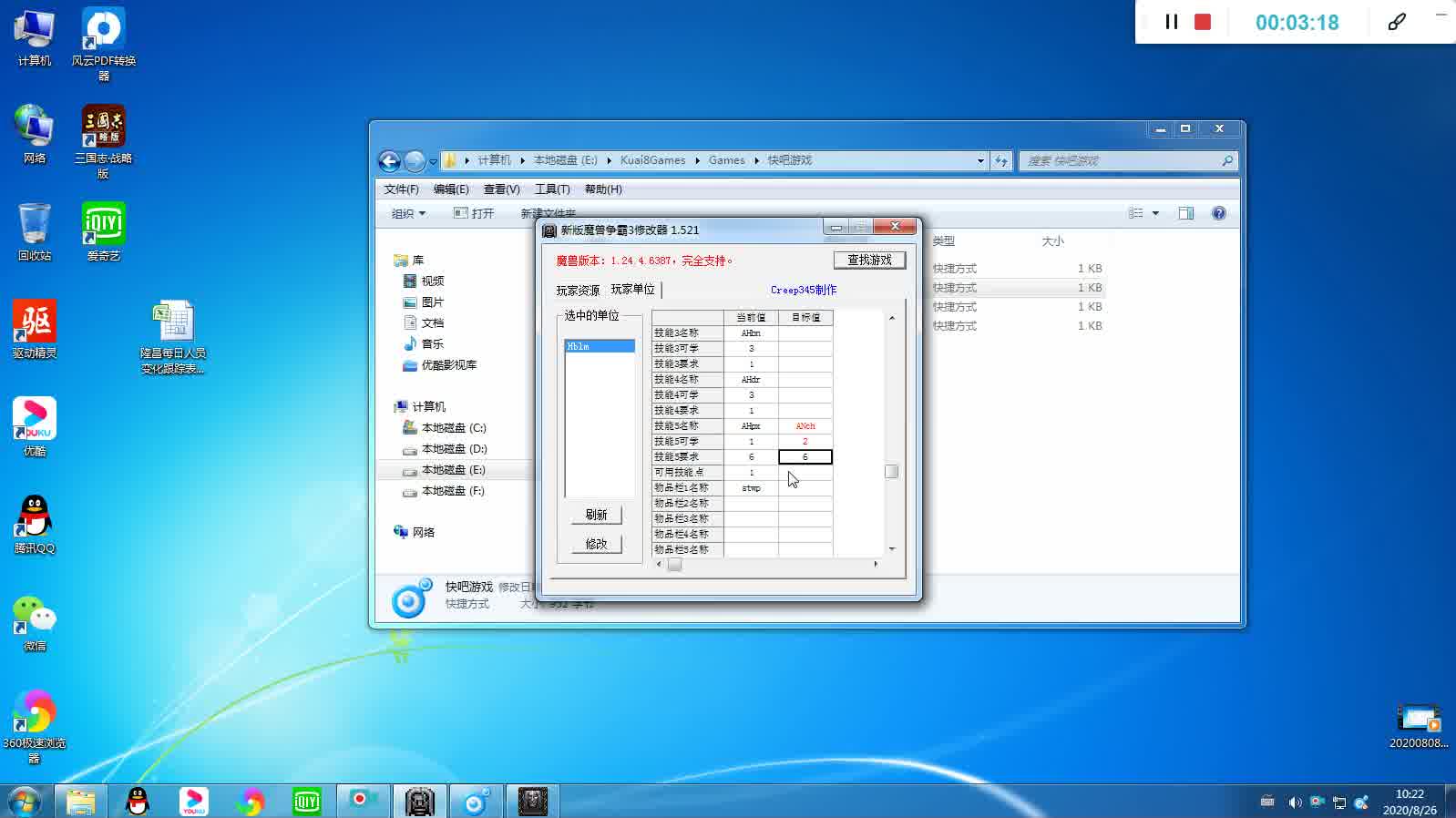Screen dimensions: 1456x818
Task: Open the 帮助(H) menu in Explorer
Action: pyautogui.click(x=603, y=189)
